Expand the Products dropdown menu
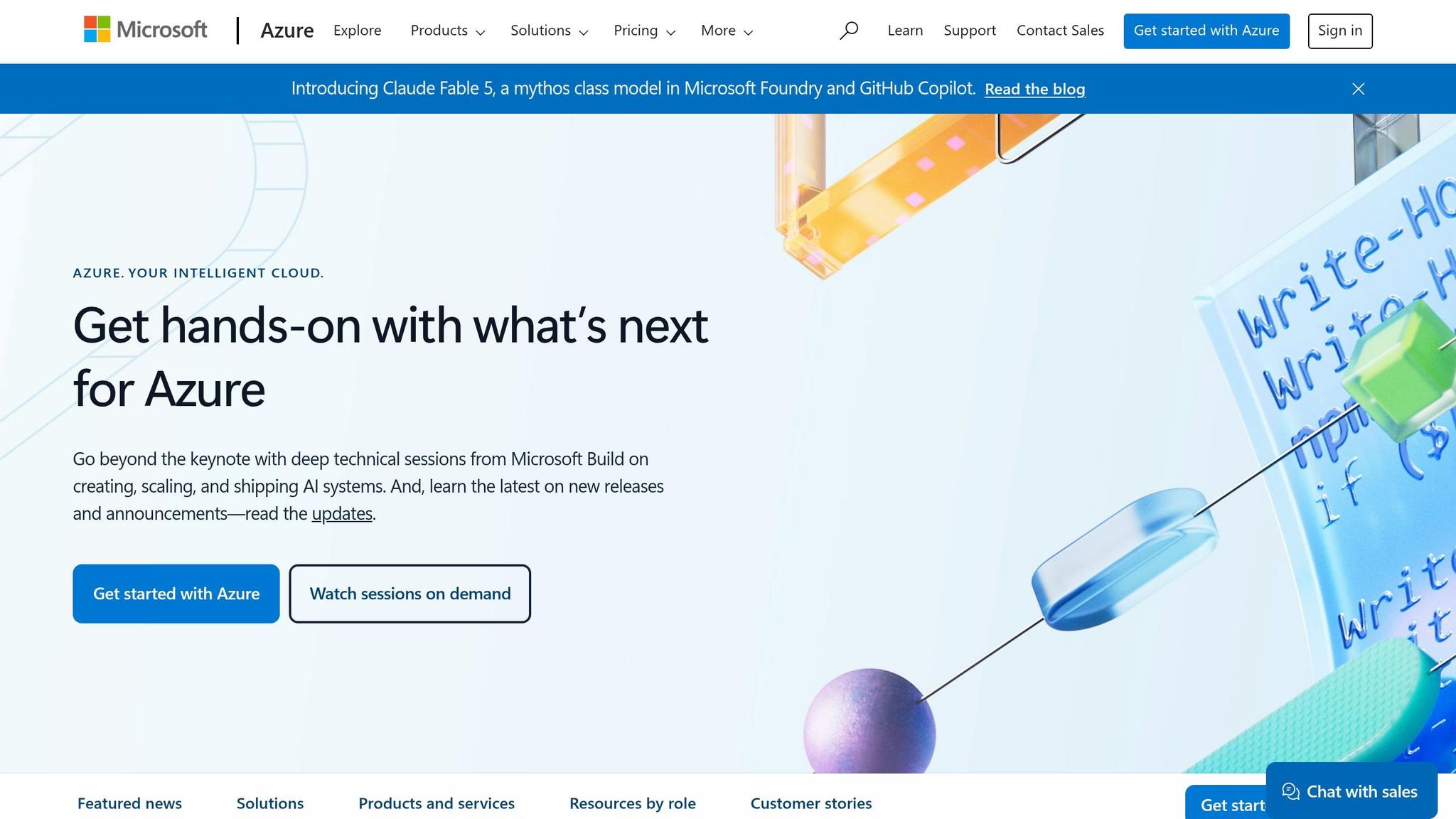This screenshot has height=819, width=1456. (447, 31)
